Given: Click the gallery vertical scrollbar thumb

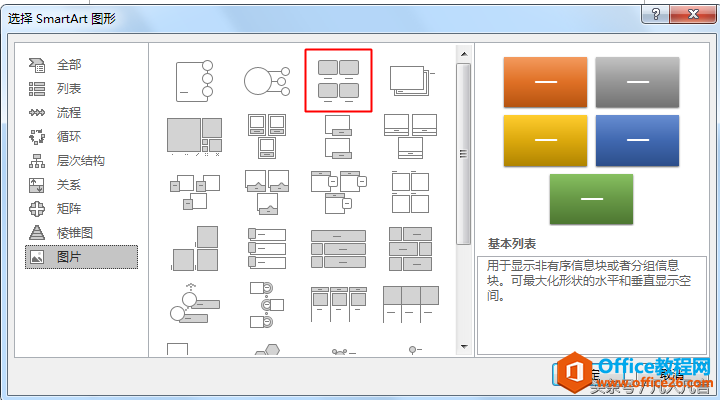Looking at the screenshot, I should pos(464,154).
